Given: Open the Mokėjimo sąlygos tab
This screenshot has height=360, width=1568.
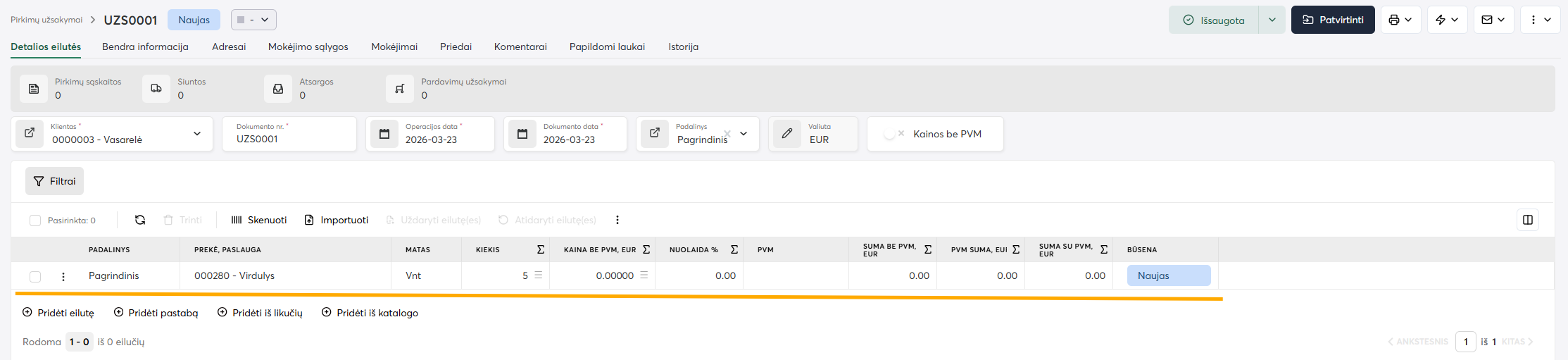Looking at the screenshot, I should (308, 46).
